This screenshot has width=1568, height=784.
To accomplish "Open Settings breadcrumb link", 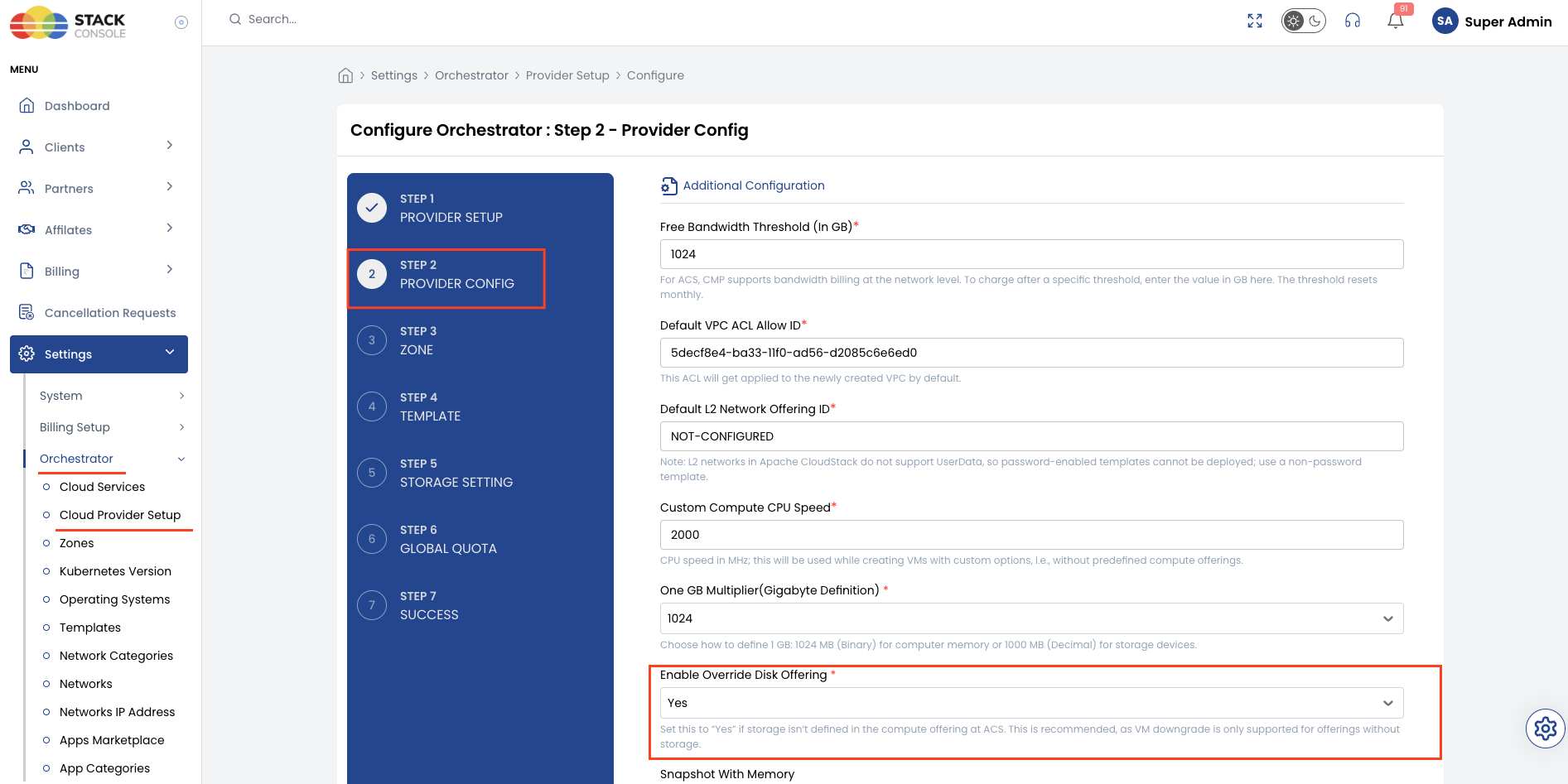I will 394,75.
